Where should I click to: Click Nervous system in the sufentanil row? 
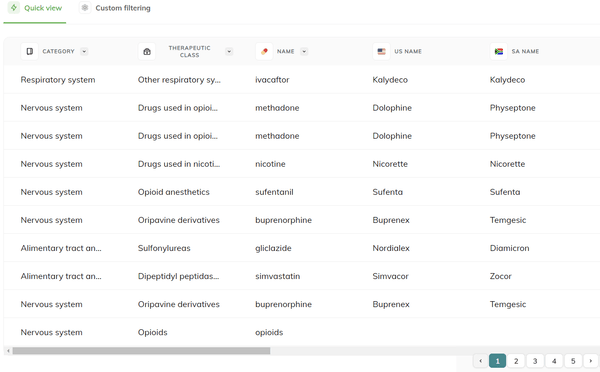point(51,192)
